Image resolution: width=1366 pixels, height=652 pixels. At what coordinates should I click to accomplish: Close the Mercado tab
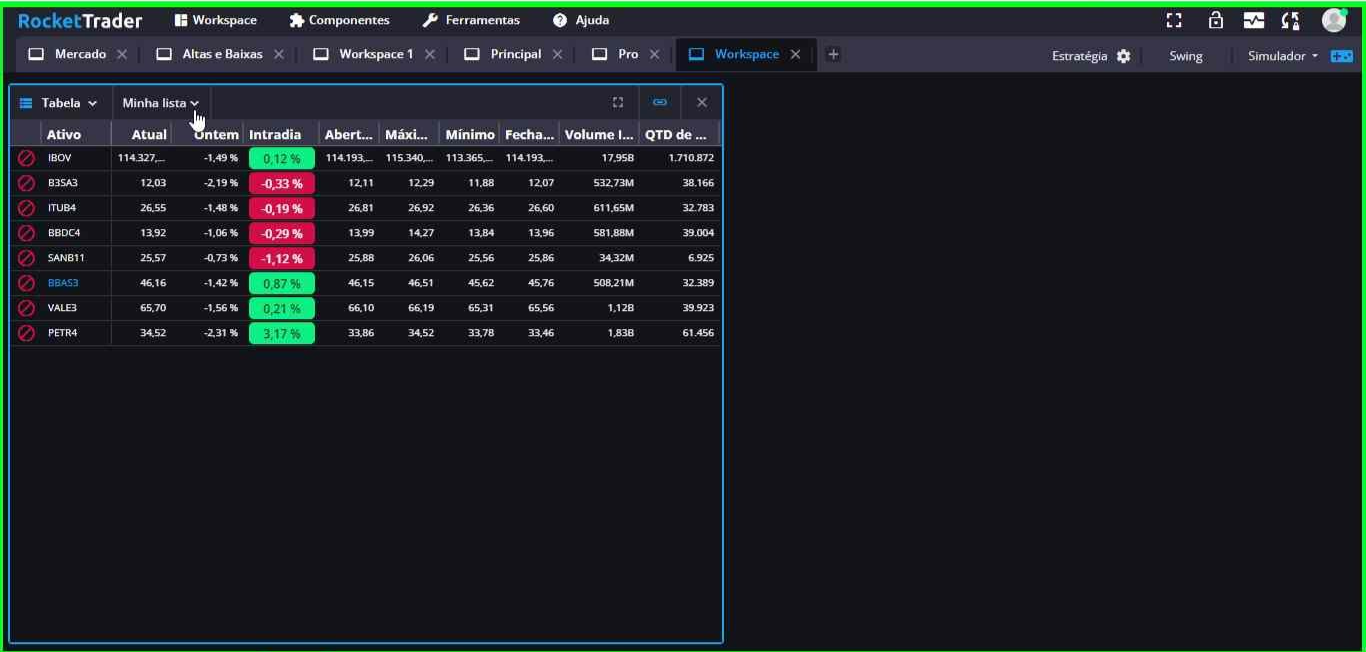[122, 54]
